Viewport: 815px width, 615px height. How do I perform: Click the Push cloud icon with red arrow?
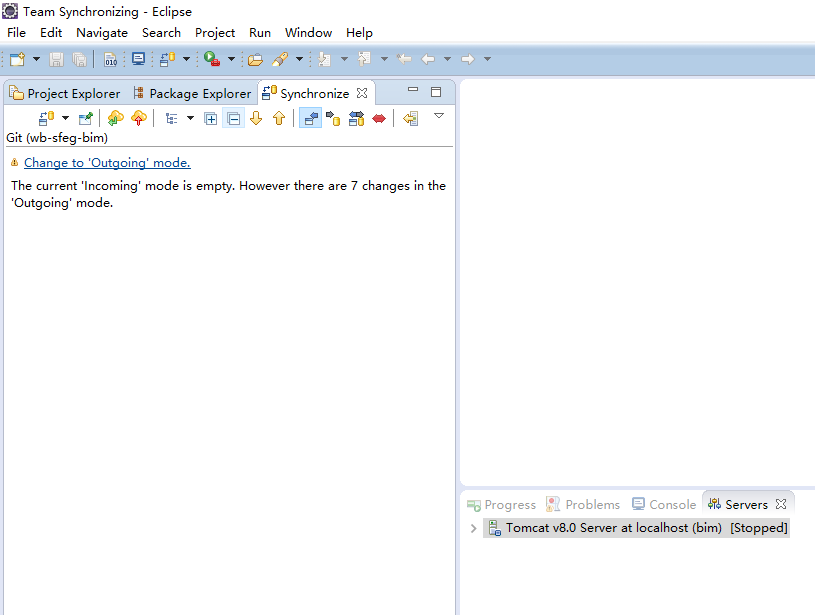coord(139,119)
